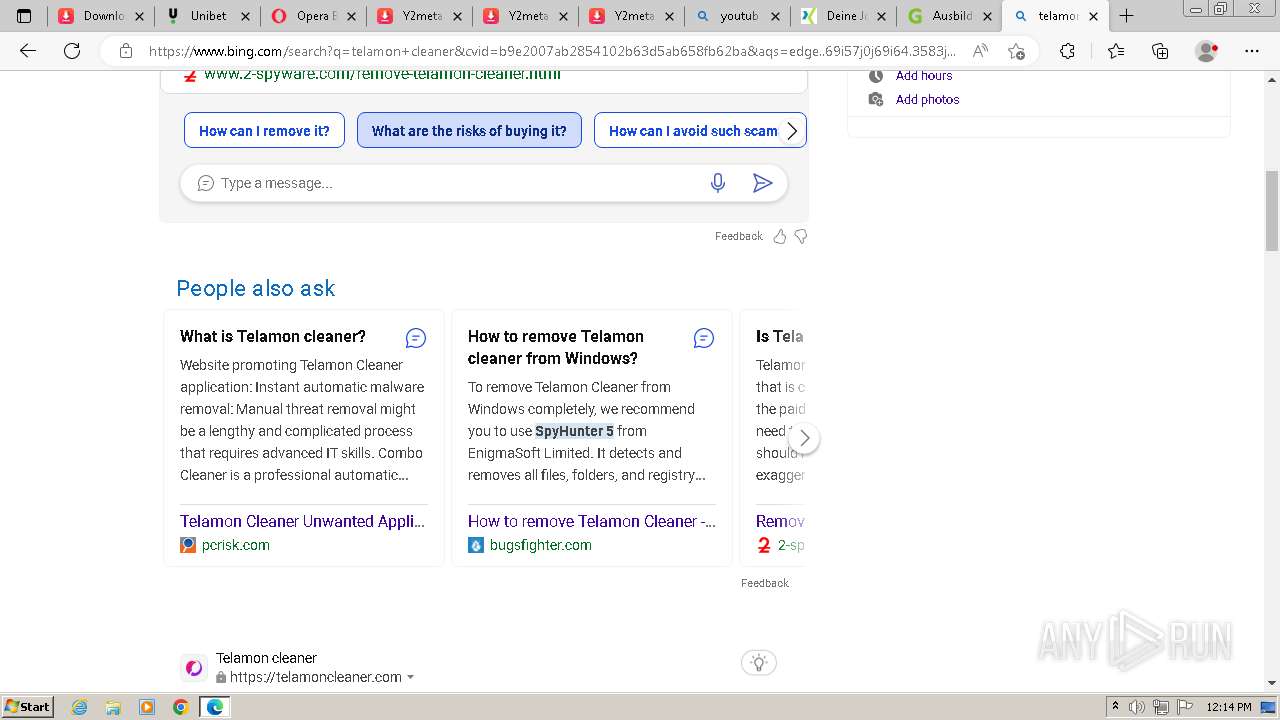
Task: Give thumbs up feedback
Action: (780, 236)
